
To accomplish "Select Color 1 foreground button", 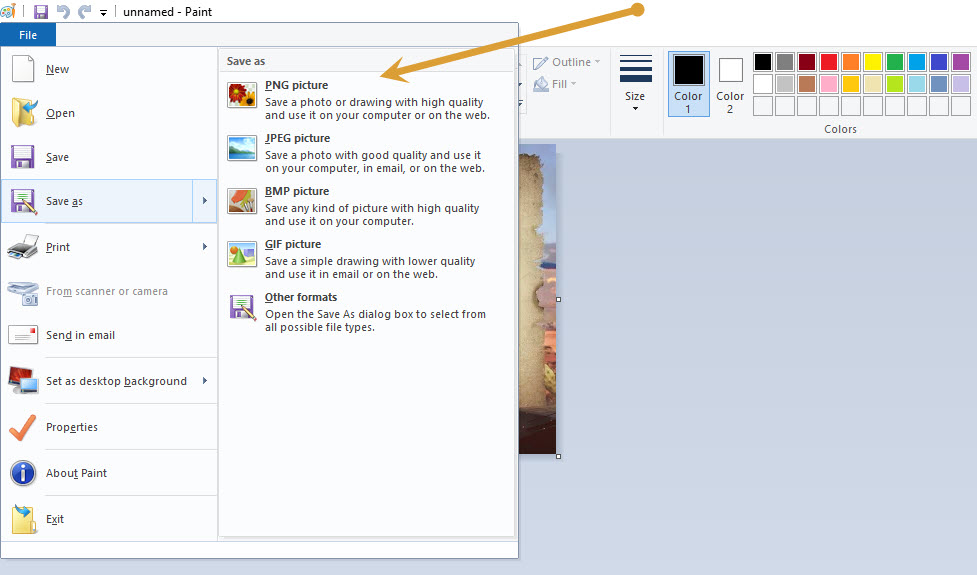I will pyautogui.click(x=689, y=84).
